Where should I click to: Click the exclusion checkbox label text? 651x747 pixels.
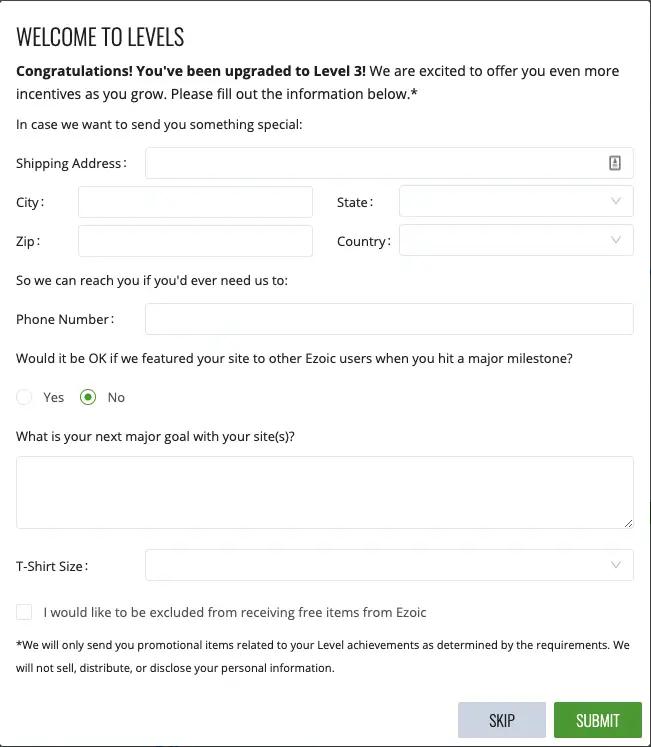(235, 612)
